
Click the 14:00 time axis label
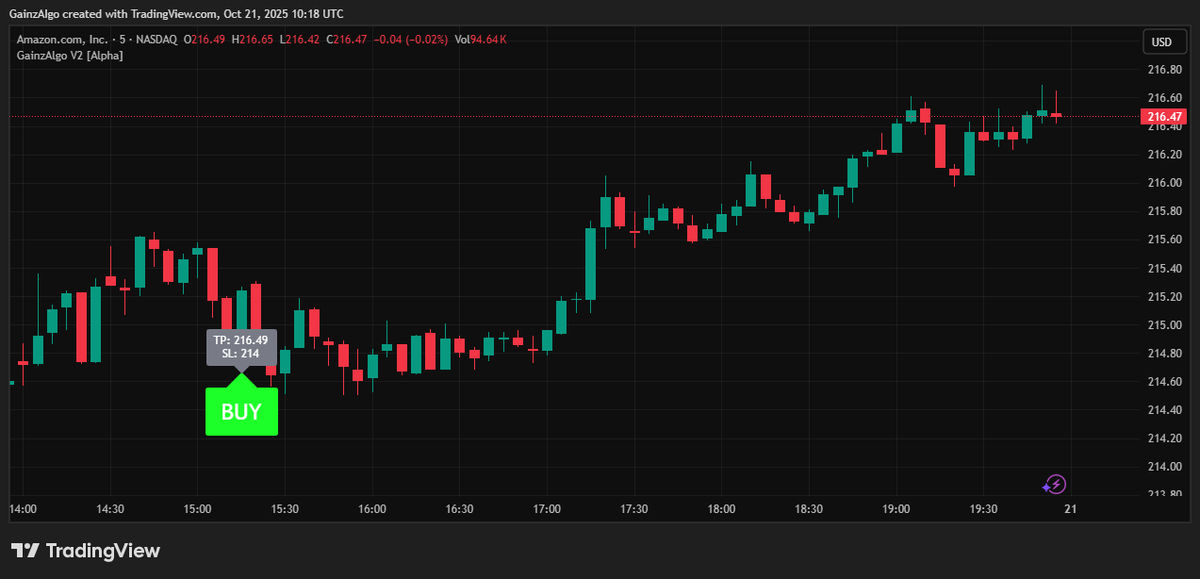(23, 509)
